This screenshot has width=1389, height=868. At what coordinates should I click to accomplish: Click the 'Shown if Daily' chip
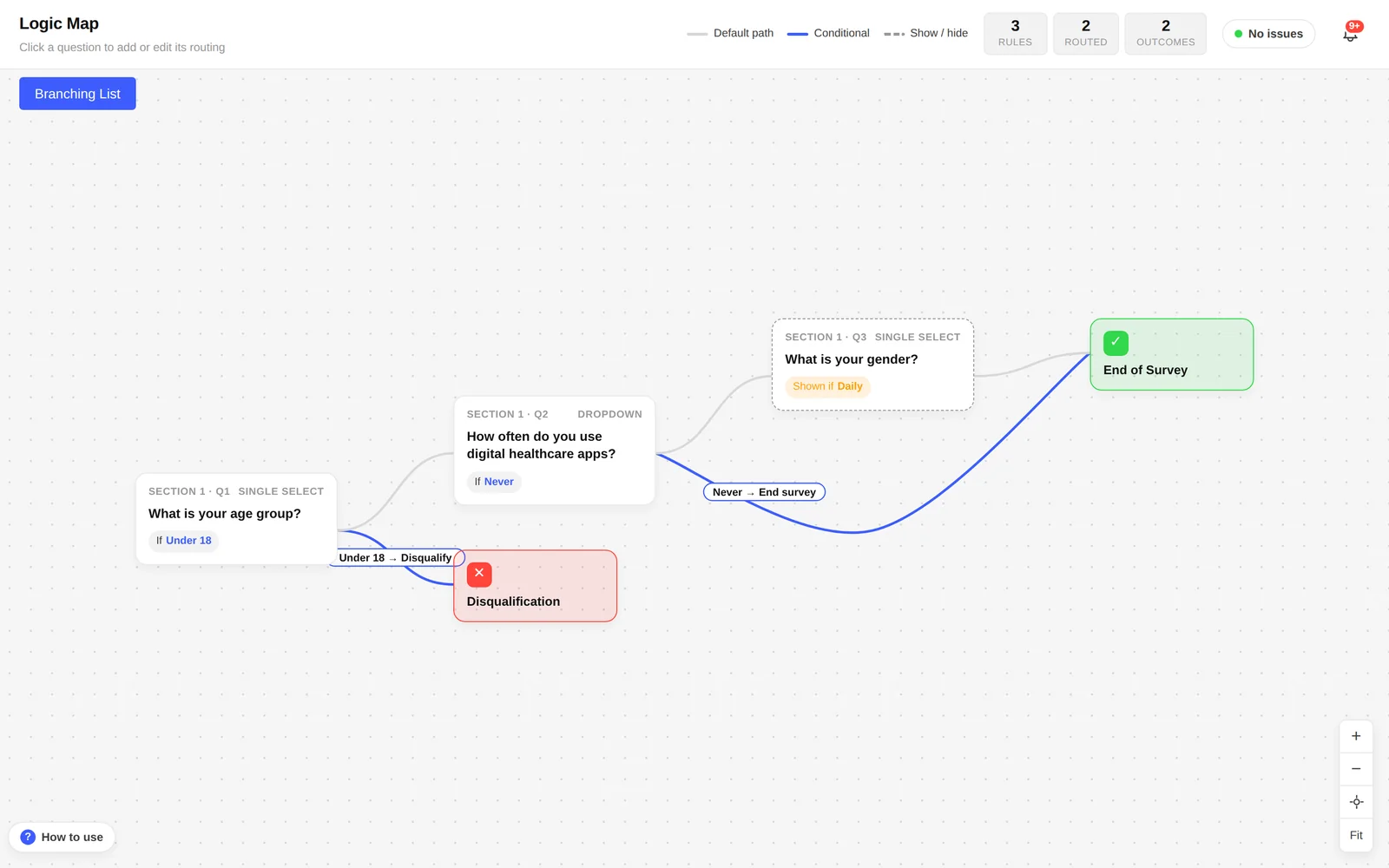(x=827, y=386)
